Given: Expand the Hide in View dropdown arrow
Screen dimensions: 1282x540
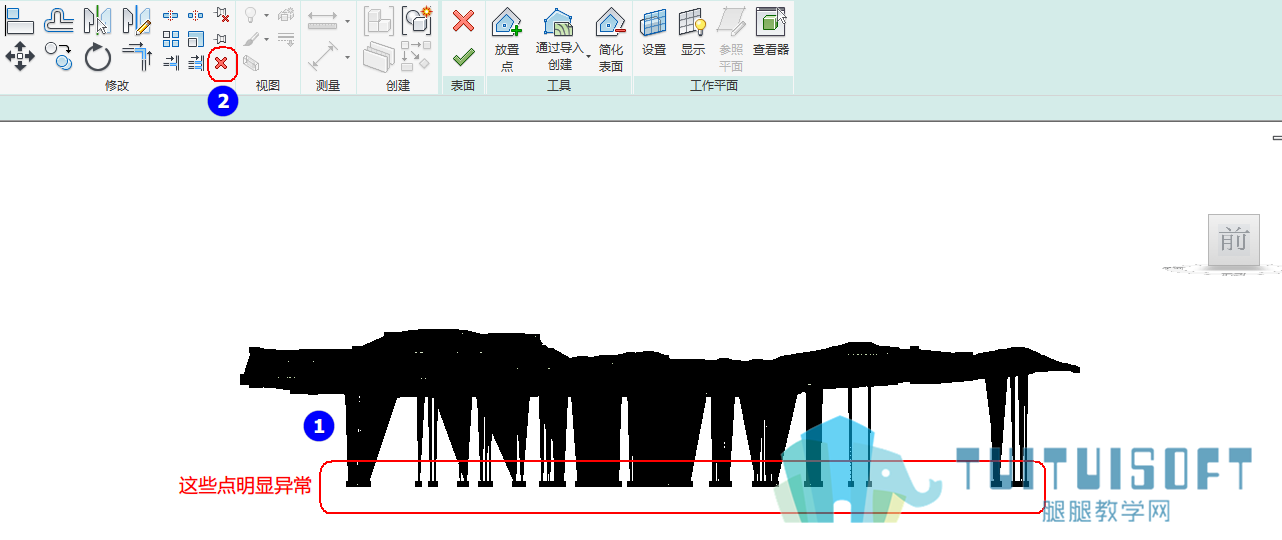Looking at the screenshot, I should (266, 15).
